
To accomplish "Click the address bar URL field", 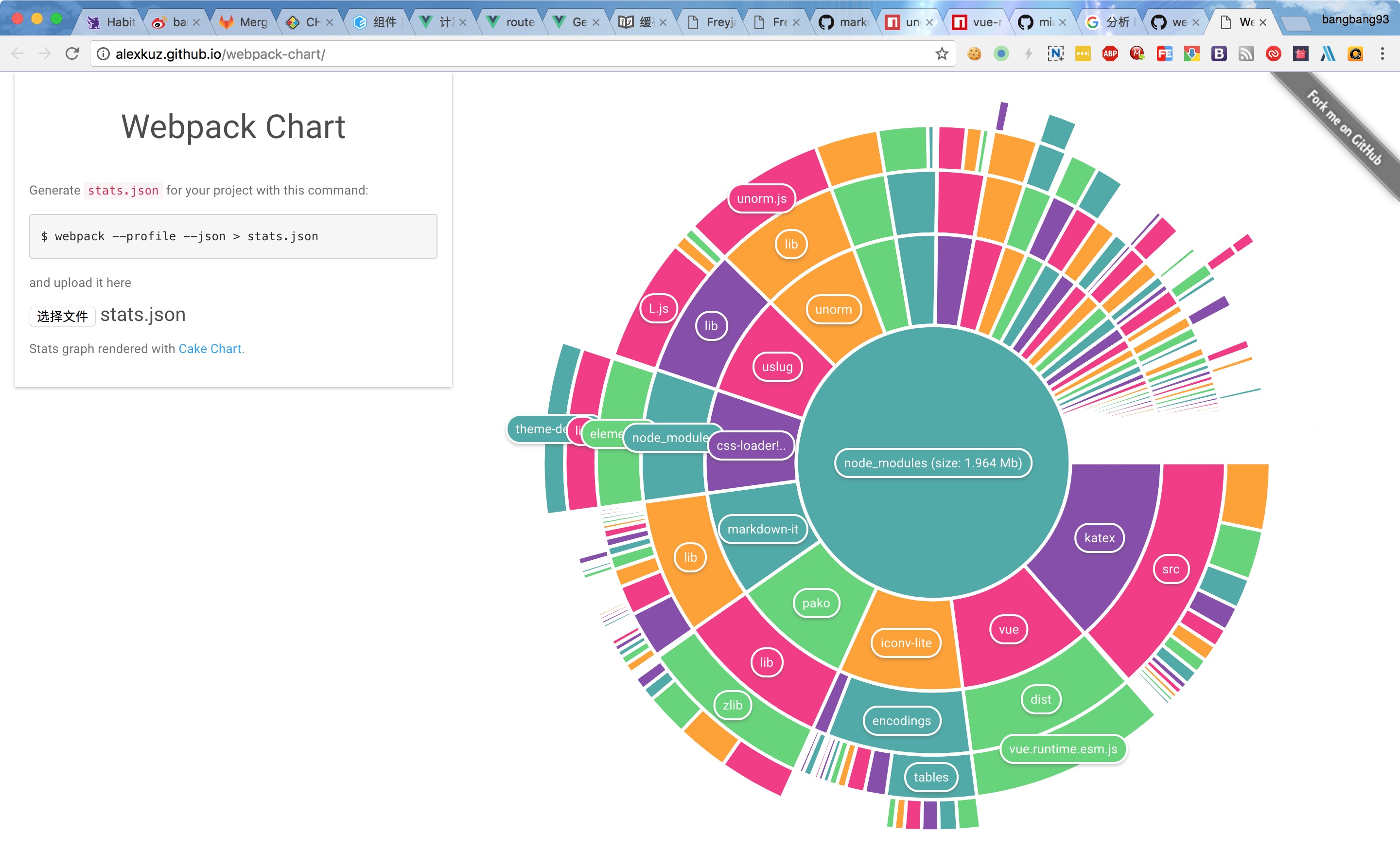I will coord(511,54).
